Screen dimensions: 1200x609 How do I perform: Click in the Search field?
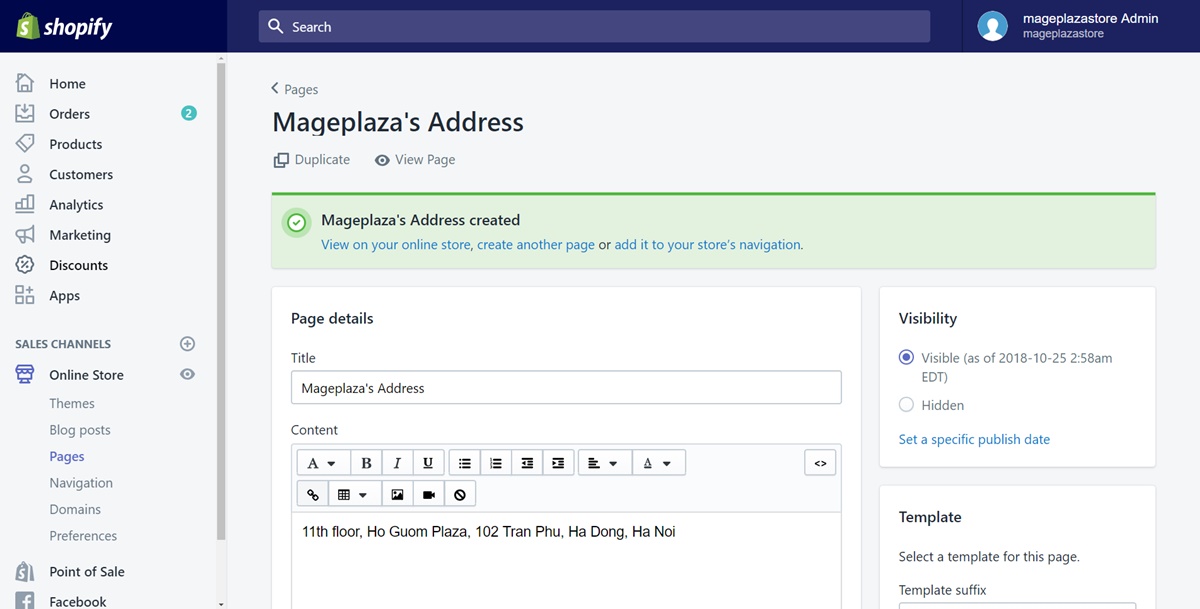(x=594, y=27)
